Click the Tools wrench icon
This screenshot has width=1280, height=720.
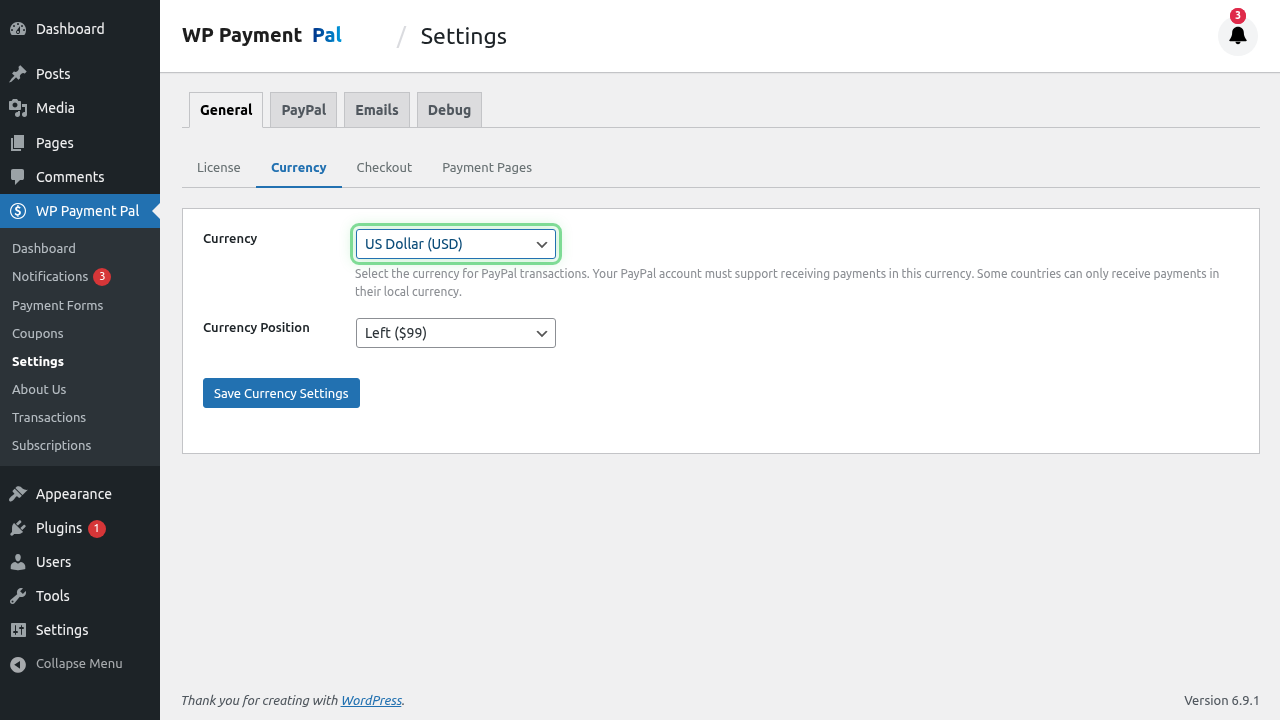pos(18,596)
